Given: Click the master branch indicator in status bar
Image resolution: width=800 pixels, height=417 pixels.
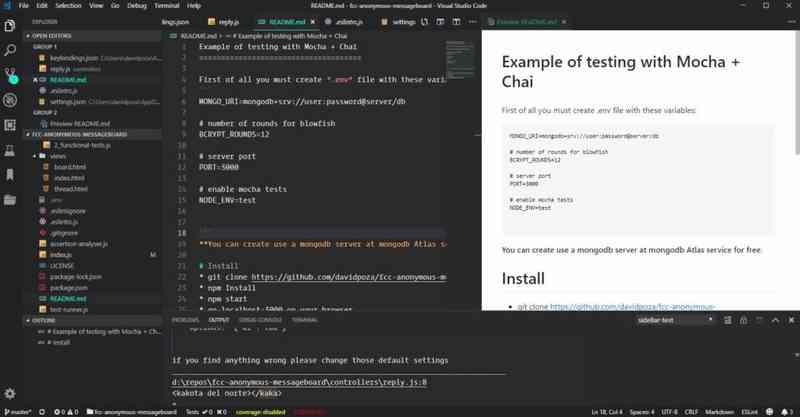Looking at the screenshot, I should (18, 412).
